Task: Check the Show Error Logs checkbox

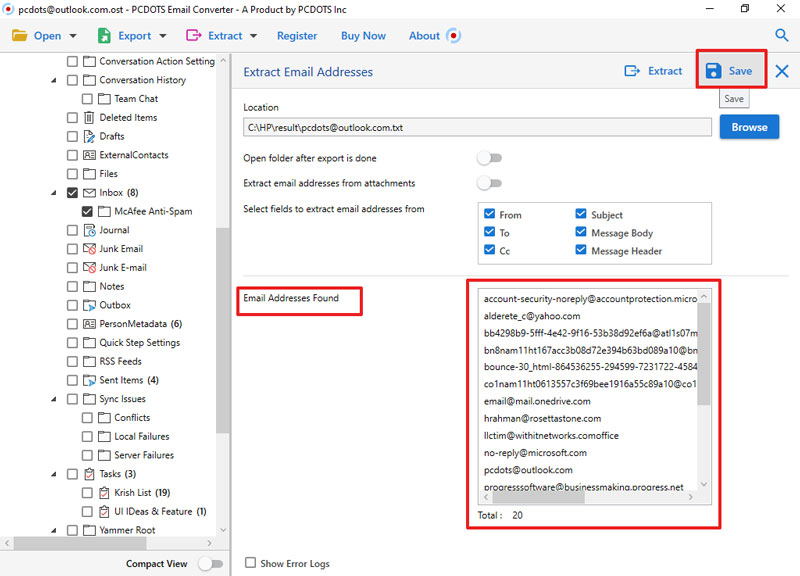Action: click(250, 563)
